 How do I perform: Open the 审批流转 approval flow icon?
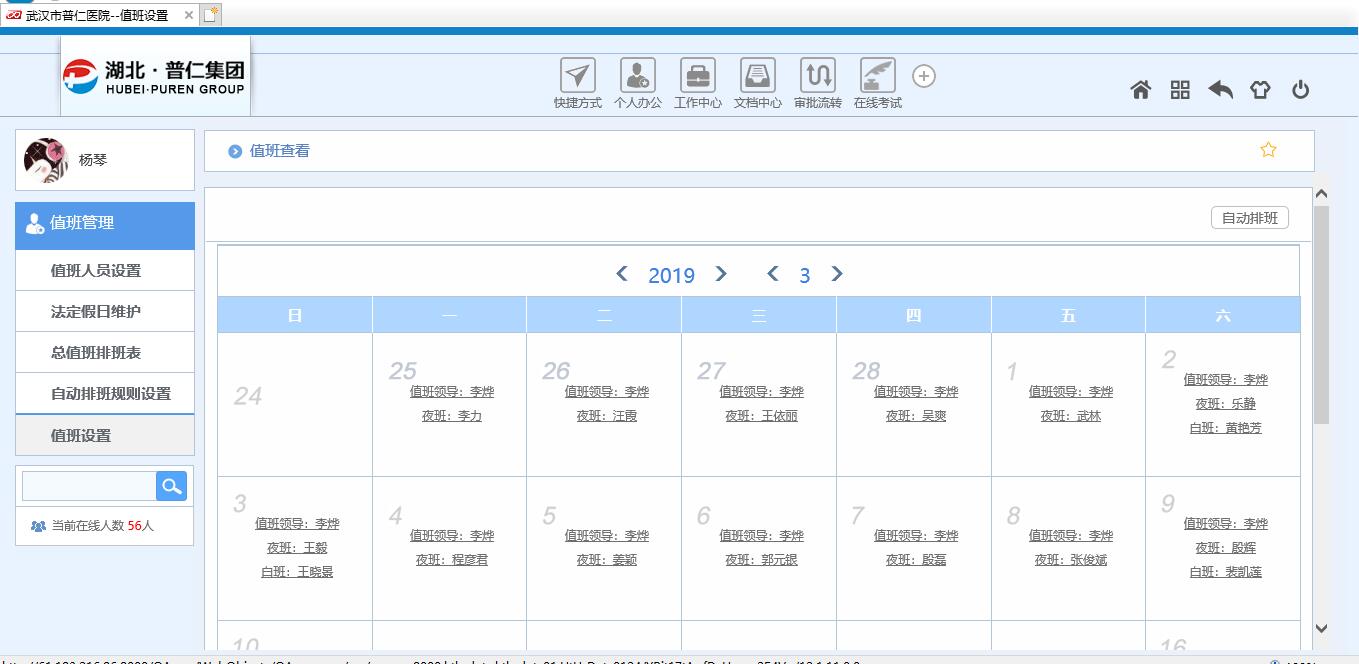(x=817, y=77)
